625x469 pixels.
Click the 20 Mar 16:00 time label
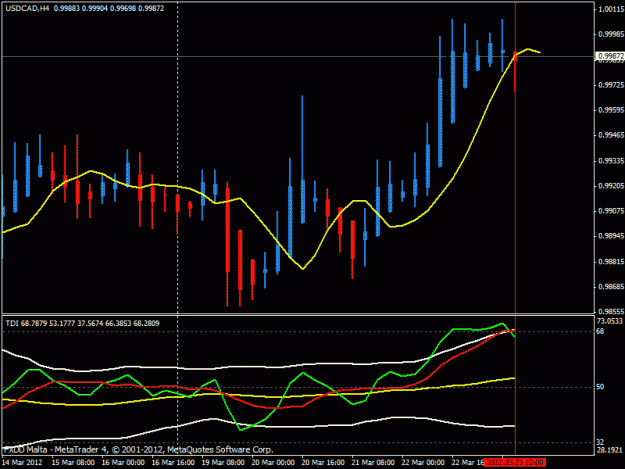(x=323, y=463)
